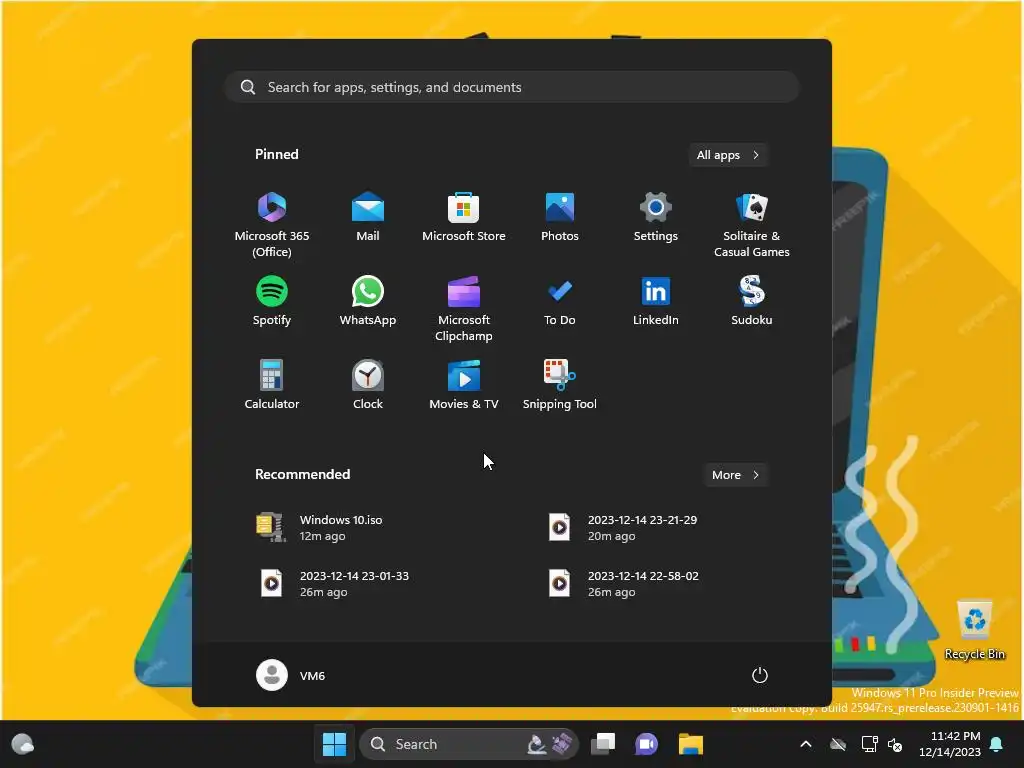The height and width of the screenshot is (768, 1024).
Task: Show hidden system tray icons
Action: (x=806, y=744)
